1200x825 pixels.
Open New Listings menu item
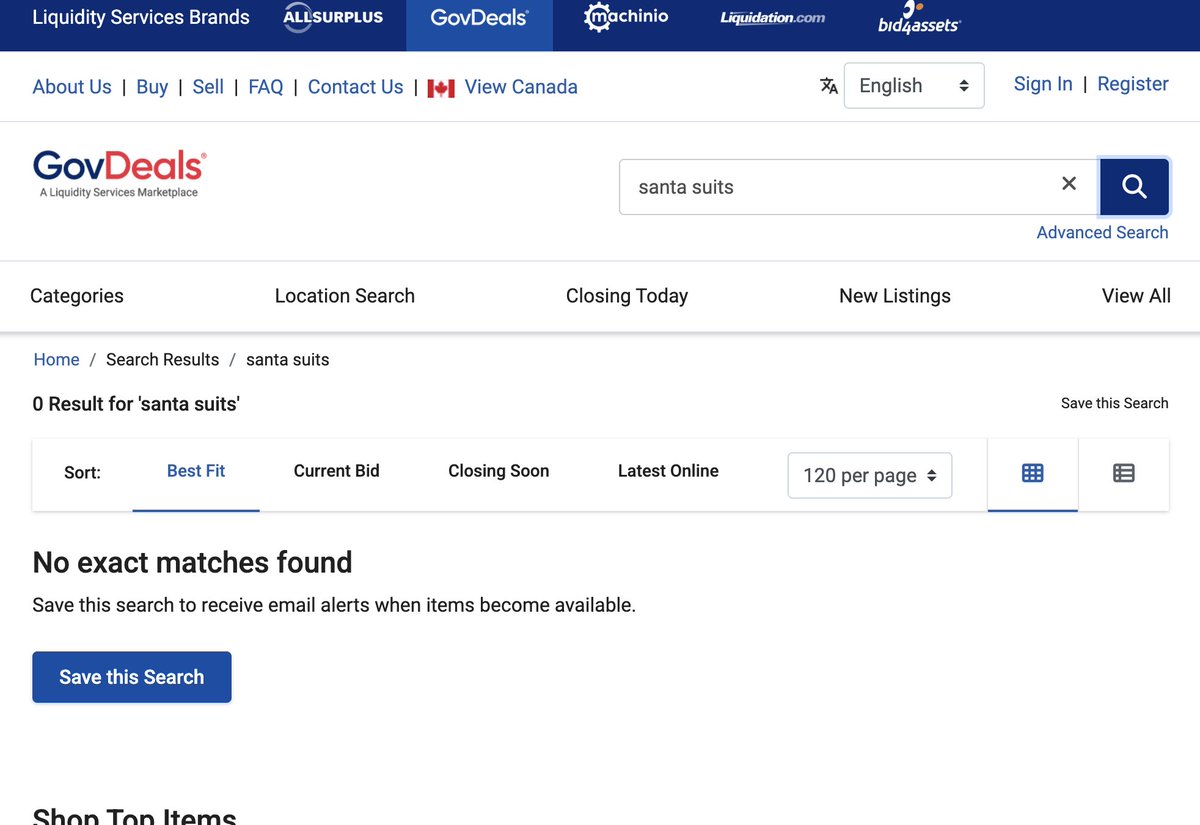point(895,296)
